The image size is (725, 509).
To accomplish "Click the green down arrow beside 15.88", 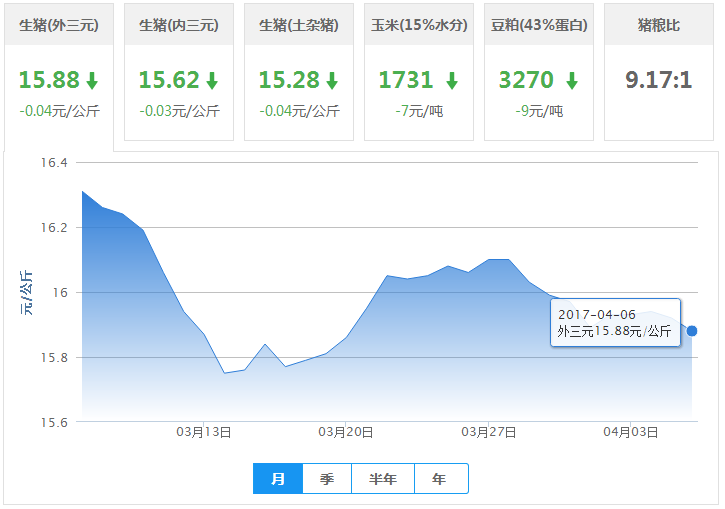I will click(92, 81).
